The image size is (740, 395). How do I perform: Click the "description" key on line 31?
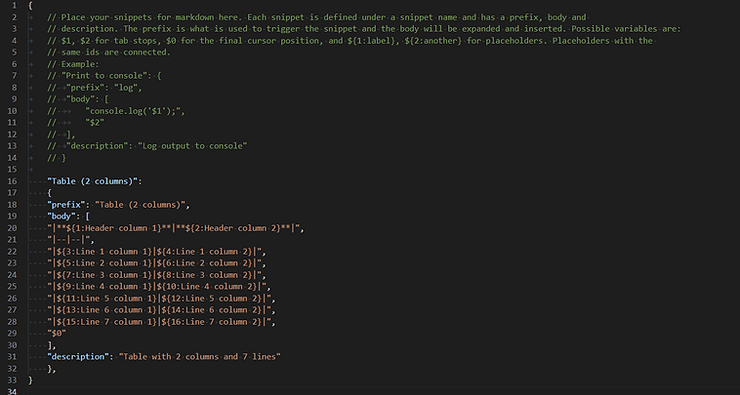click(78, 357)
